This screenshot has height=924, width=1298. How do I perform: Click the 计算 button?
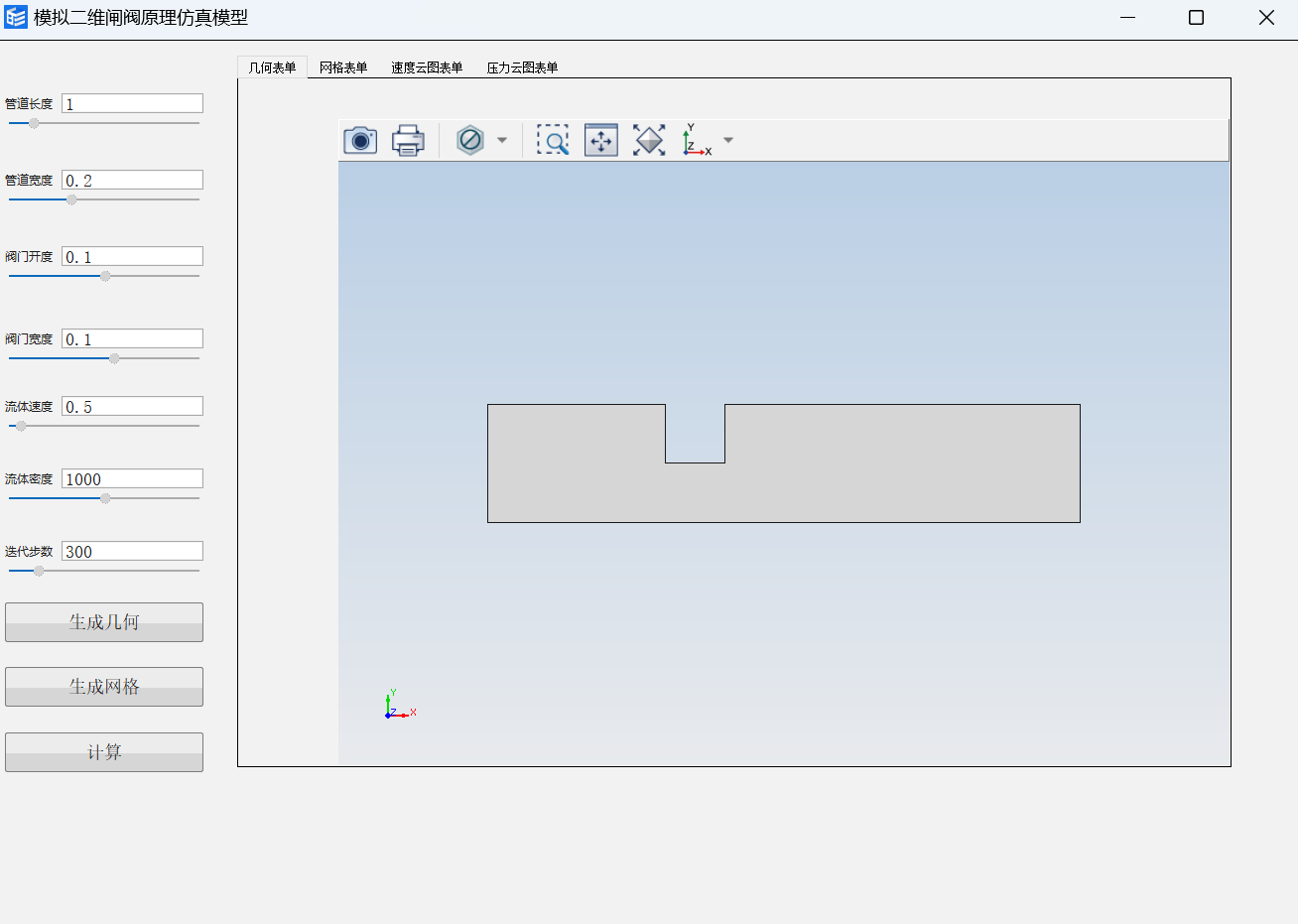[x=104, y=752]
